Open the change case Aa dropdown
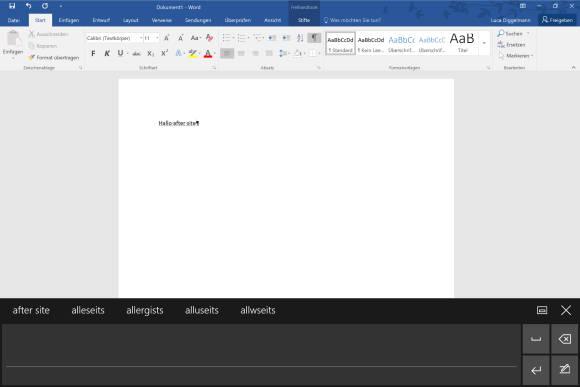The width and height of the screenshot is (580, 387). [x=195, y=38]
